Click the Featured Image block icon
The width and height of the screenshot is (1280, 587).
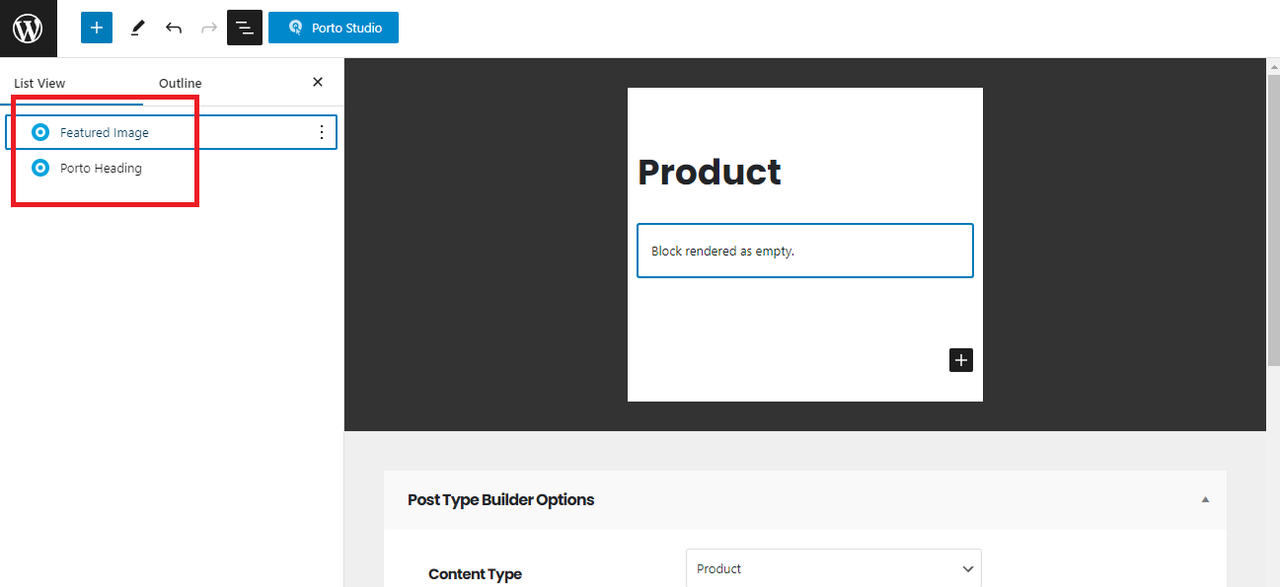coord(40,132)
